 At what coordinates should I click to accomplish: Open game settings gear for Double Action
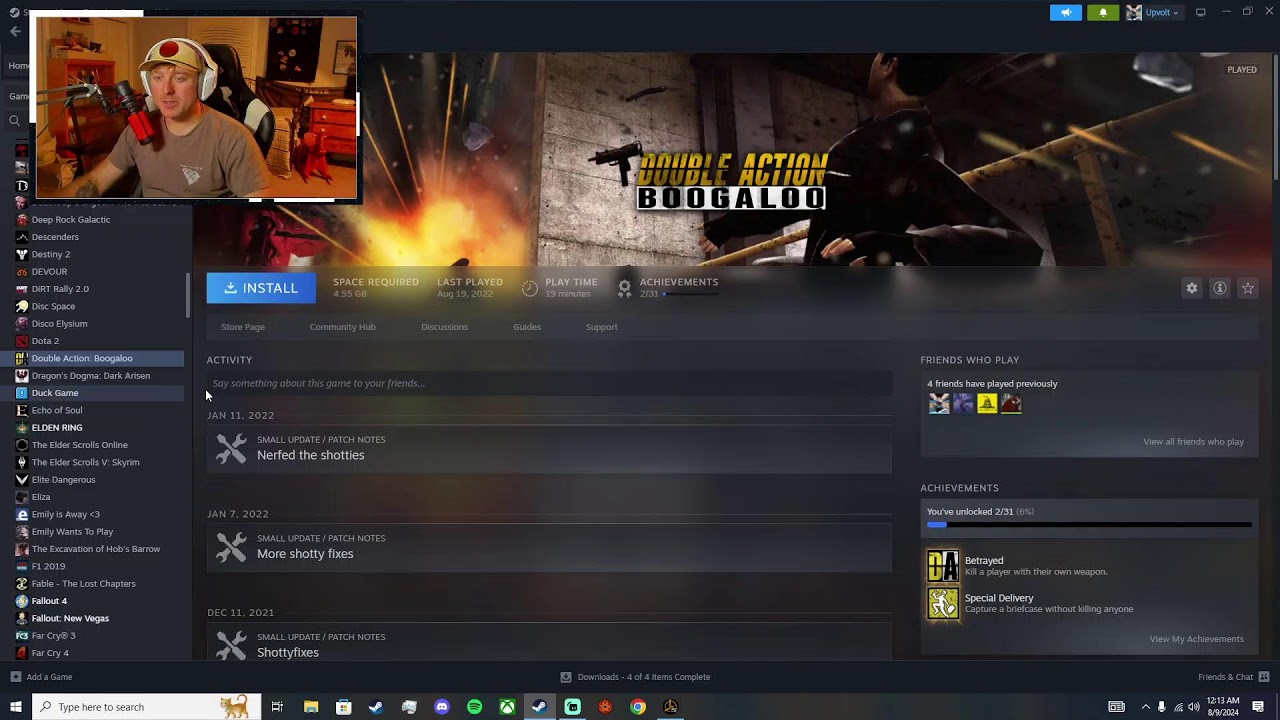pyautogui.click(x=1192, y=288)
